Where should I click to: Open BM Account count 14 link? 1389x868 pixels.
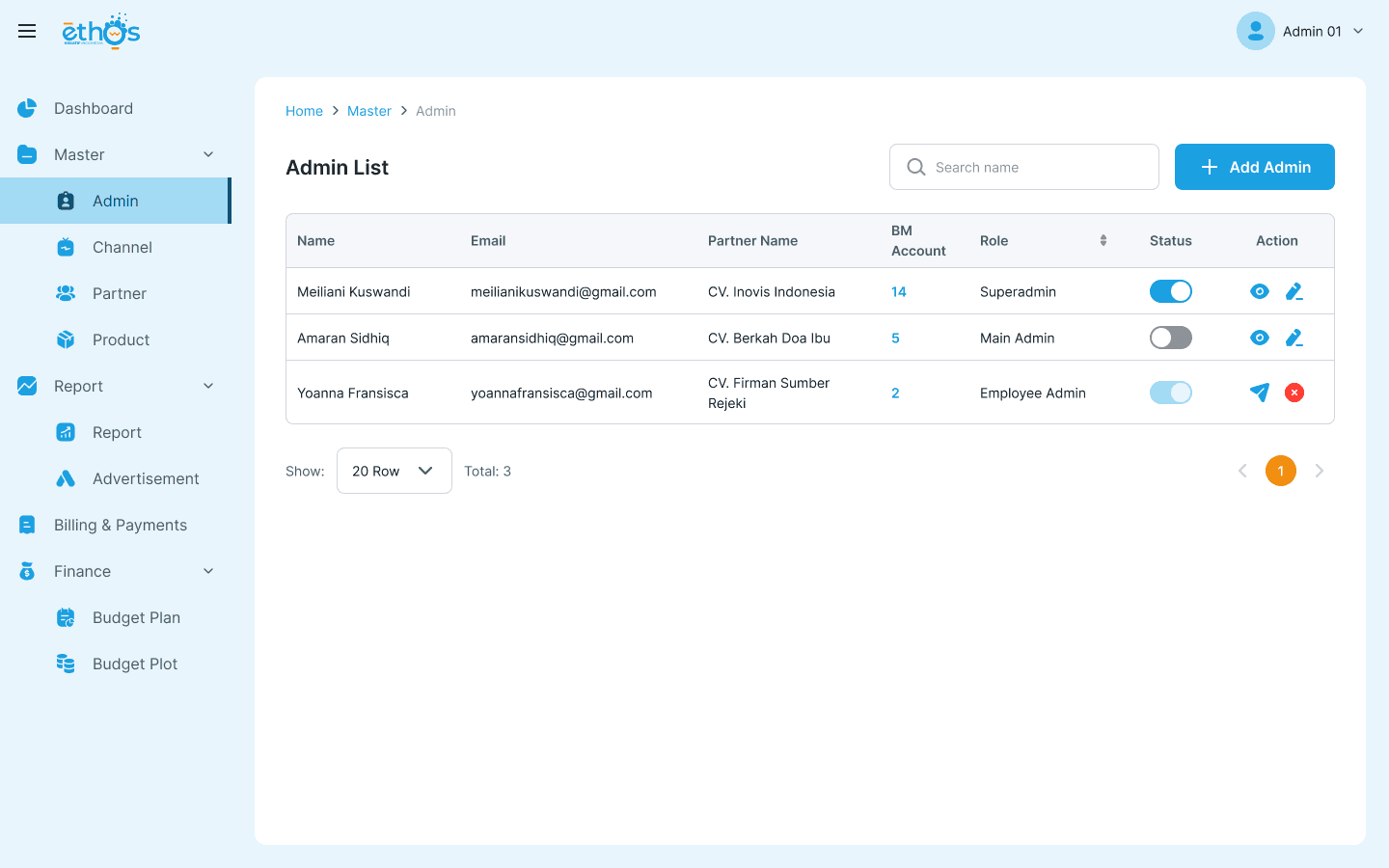[x=899, y=291]
